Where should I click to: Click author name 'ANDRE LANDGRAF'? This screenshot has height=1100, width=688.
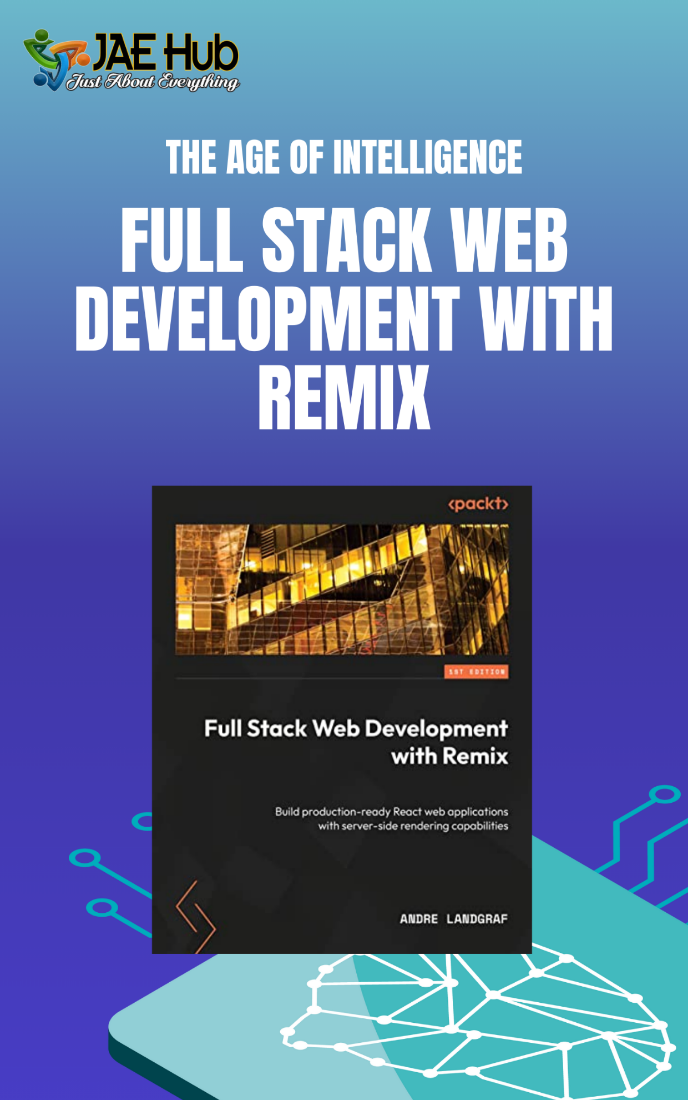click(x=454, y=918)
